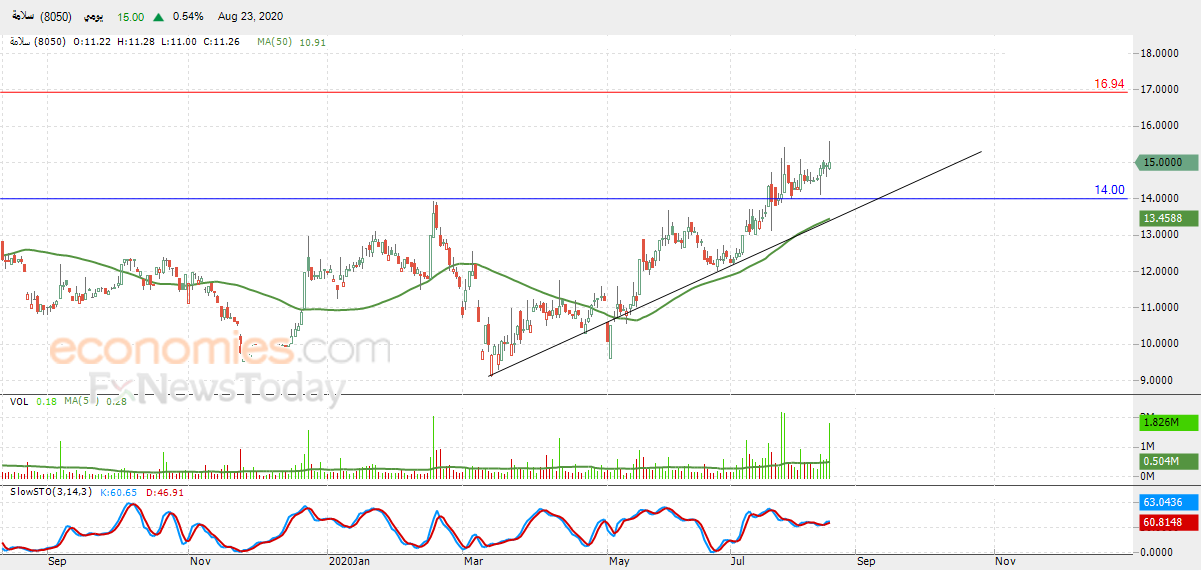
Task: Click the 16.0000 price axis label
Action: (x=1162, y=126)
